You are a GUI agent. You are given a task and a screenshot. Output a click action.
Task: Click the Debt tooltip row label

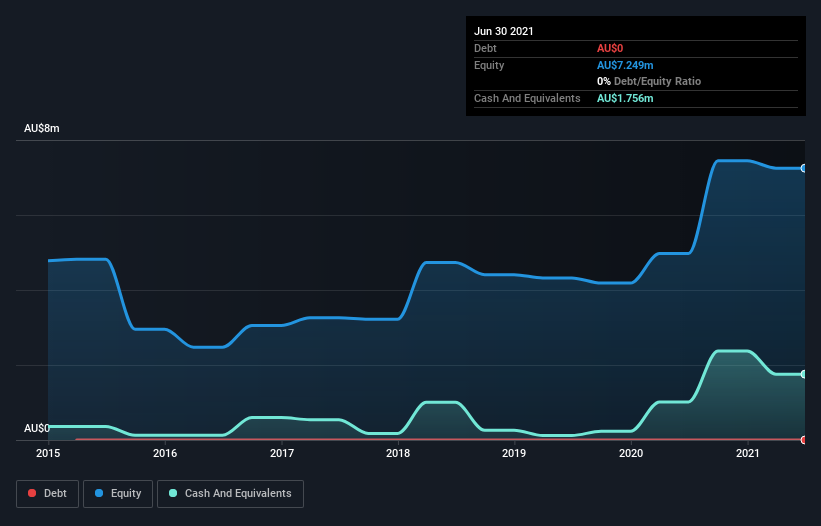(x=485, y=48)
